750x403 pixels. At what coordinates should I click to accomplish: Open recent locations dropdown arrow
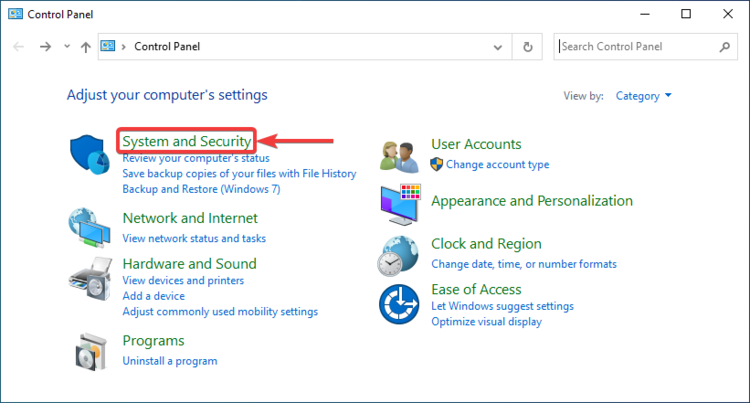click(x=67, y=47)
